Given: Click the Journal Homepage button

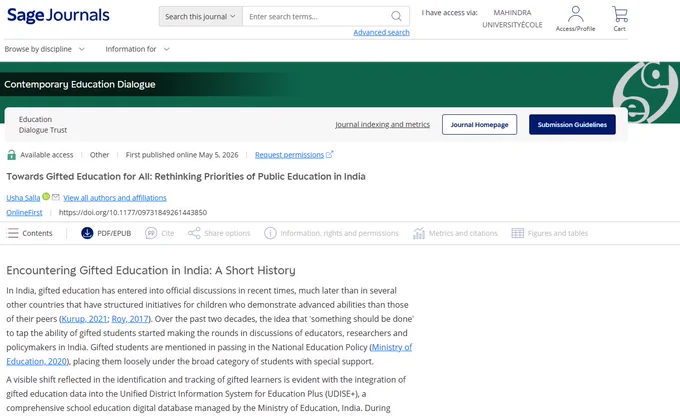Looking at the screenshot, I should click(479, 124).
